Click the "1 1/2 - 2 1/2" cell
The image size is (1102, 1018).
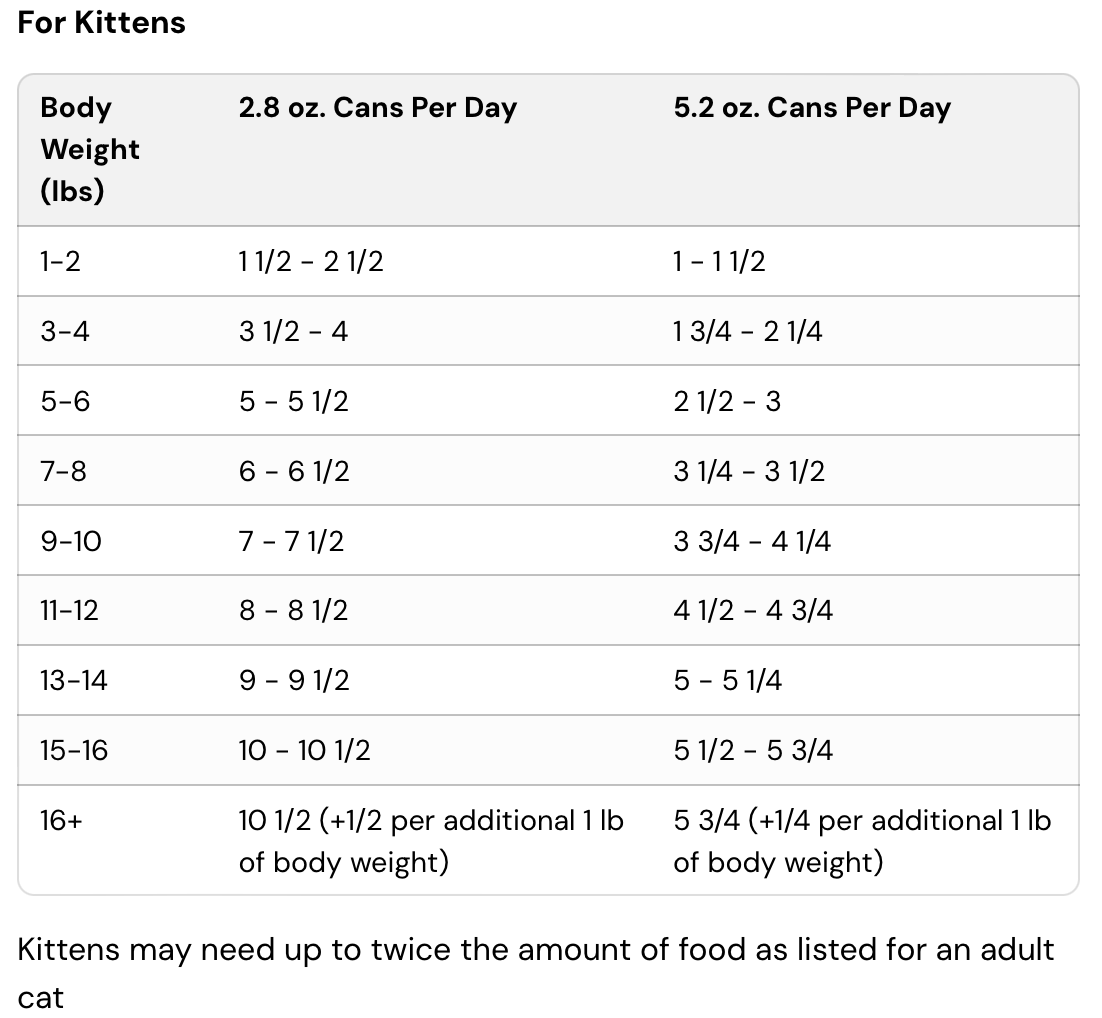(311, 262)
